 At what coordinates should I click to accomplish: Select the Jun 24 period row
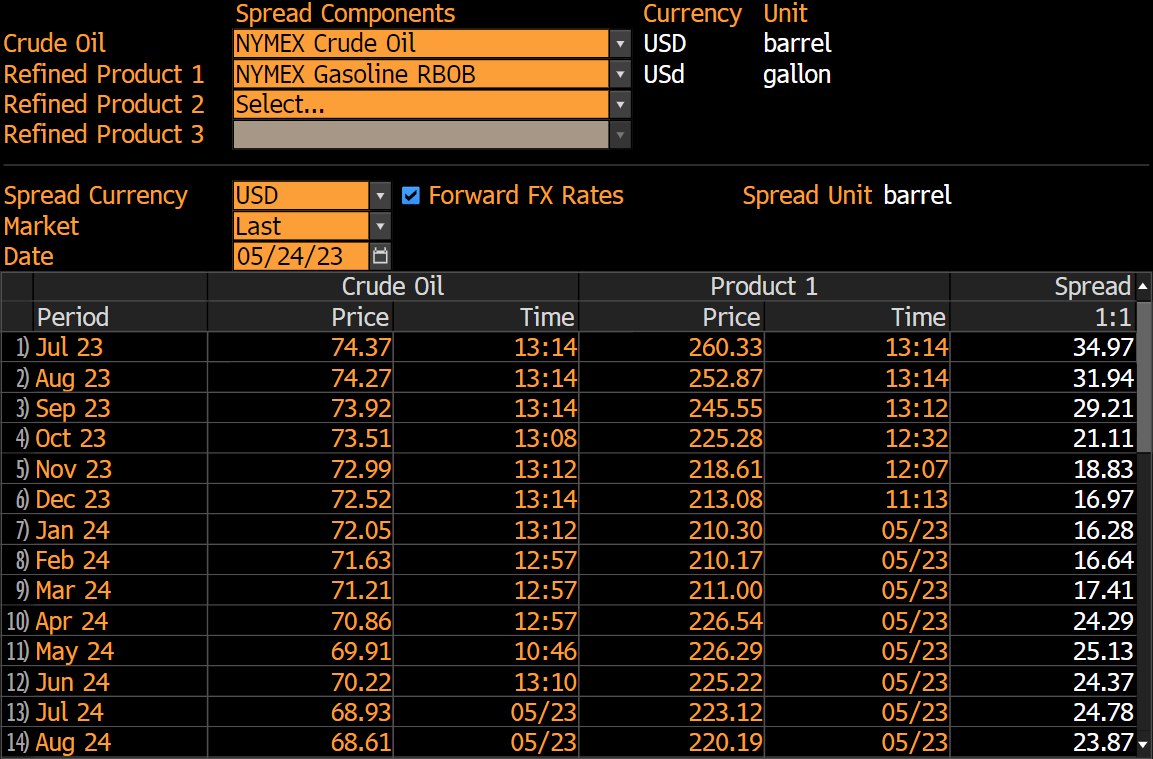click(568, 683)
